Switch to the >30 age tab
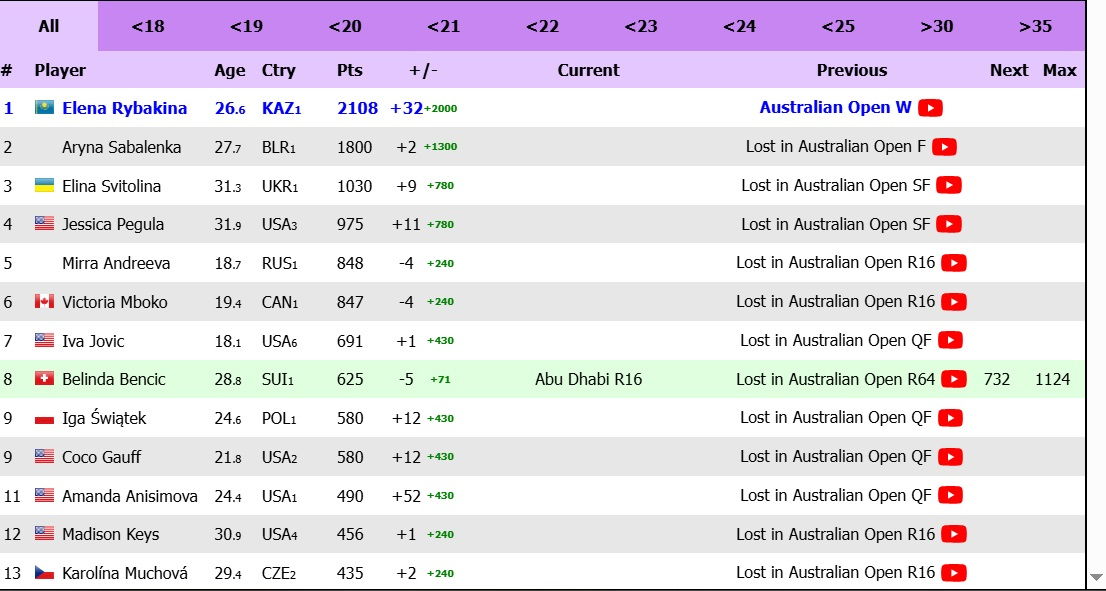Screen dimensions: 1106x591 (936, 26)
